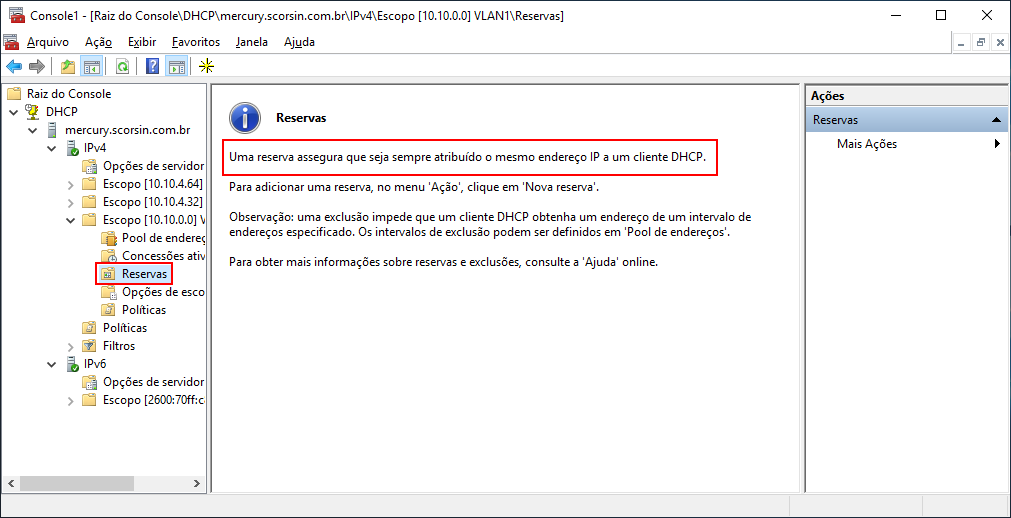The image size is (1011, 518).
Task: Close the inner MDI console window
Action: [x=1000, y=43]
